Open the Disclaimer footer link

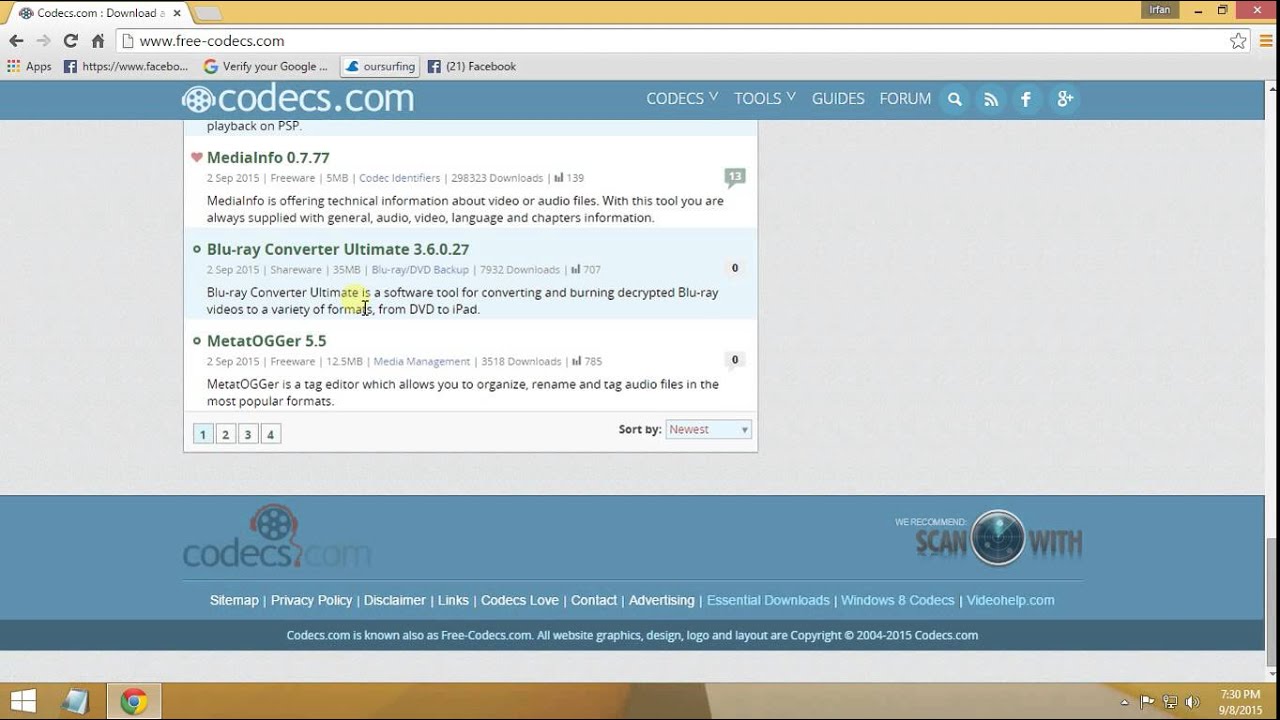tap(395, 600)
